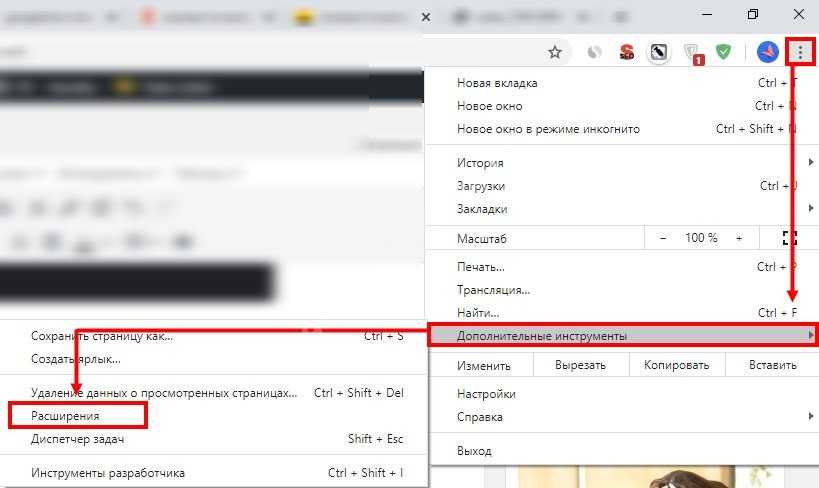Click the Копировать button
The height and width of the screenshot is (488, 819).
click(676, 365)
